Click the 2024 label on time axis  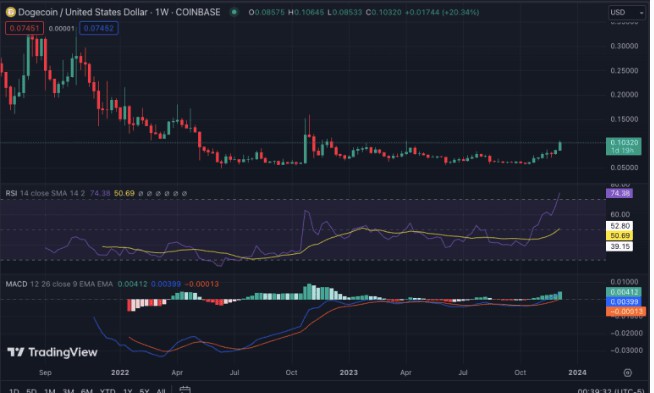click(x=577, y=373)
